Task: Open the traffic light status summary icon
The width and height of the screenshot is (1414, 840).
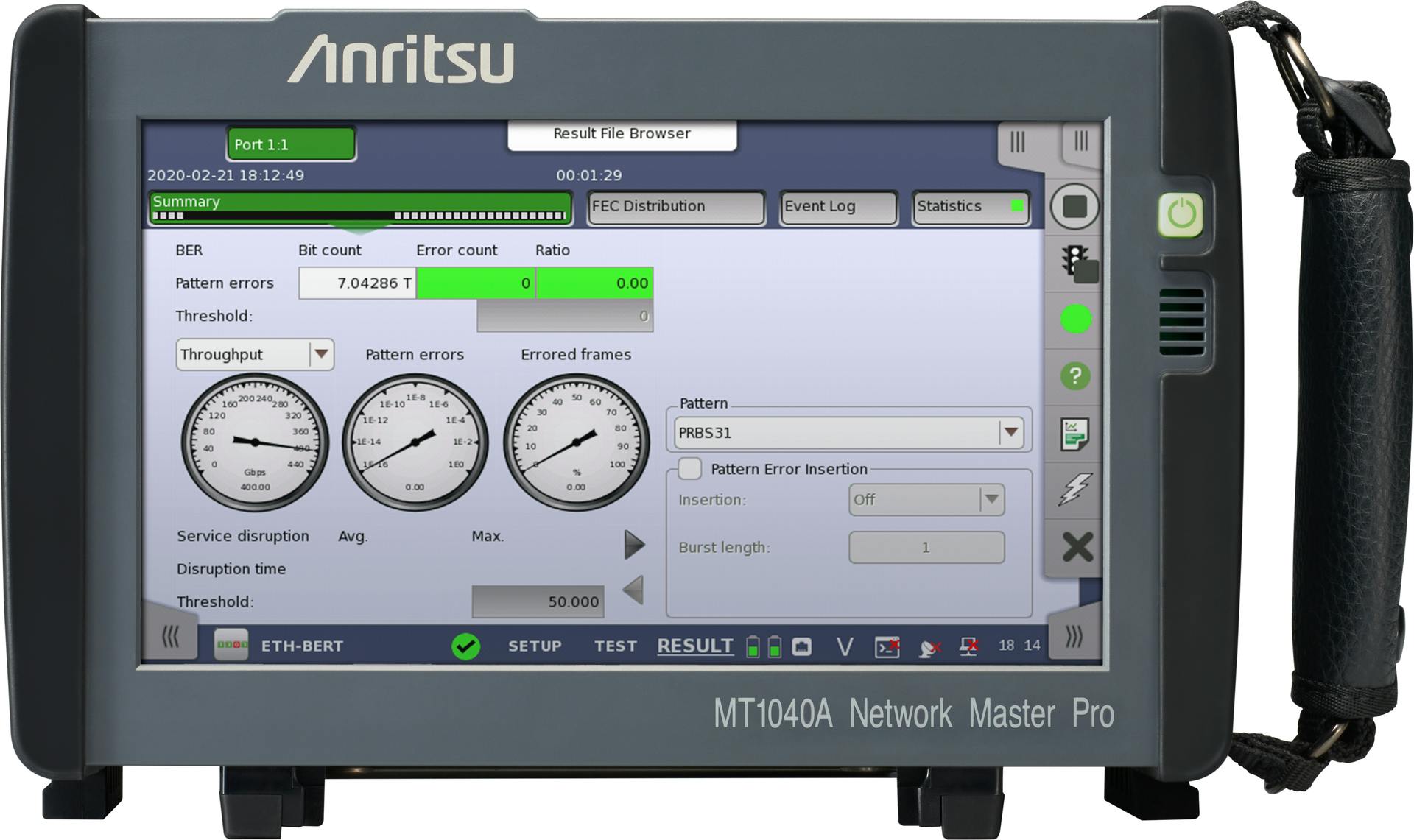Action: [x=1076, y=263]
